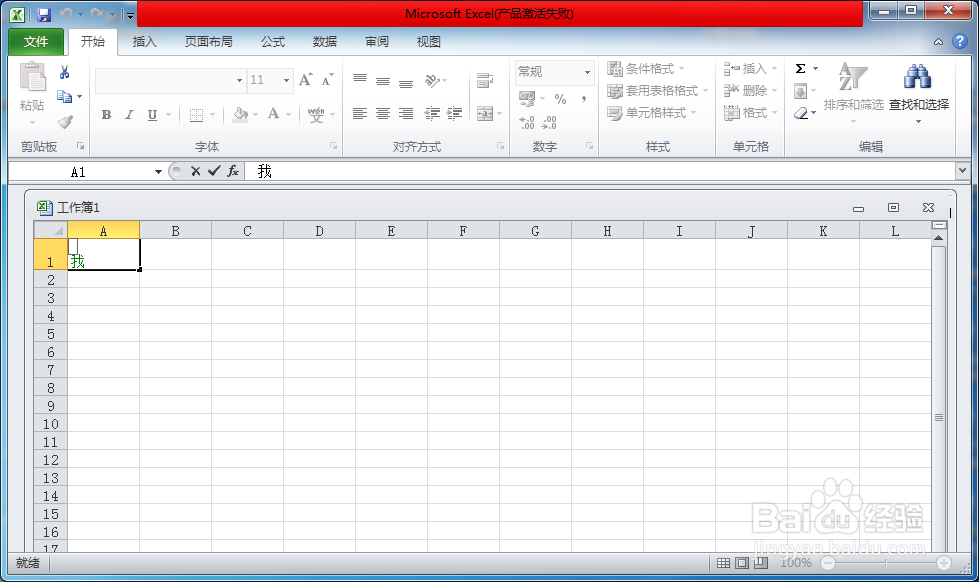The width and height of the screenshot is (979, 582).
Task: Click the Merge and Center icon
Action: coord(485,114)
